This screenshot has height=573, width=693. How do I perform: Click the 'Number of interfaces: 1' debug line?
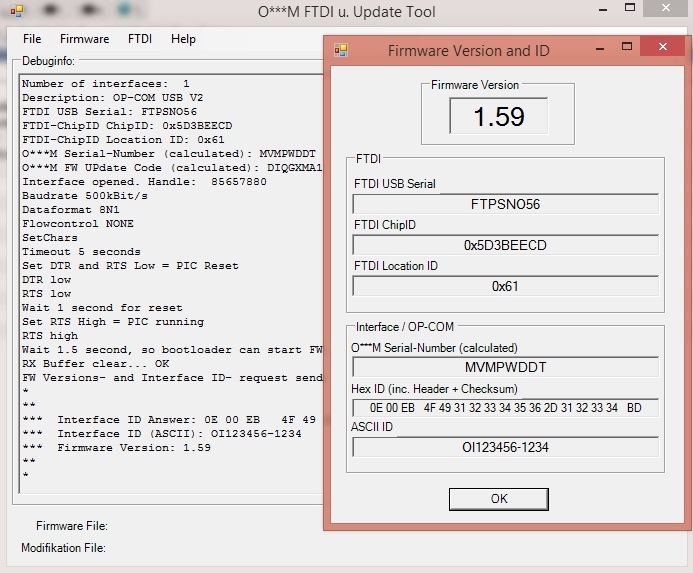point(106,84)
